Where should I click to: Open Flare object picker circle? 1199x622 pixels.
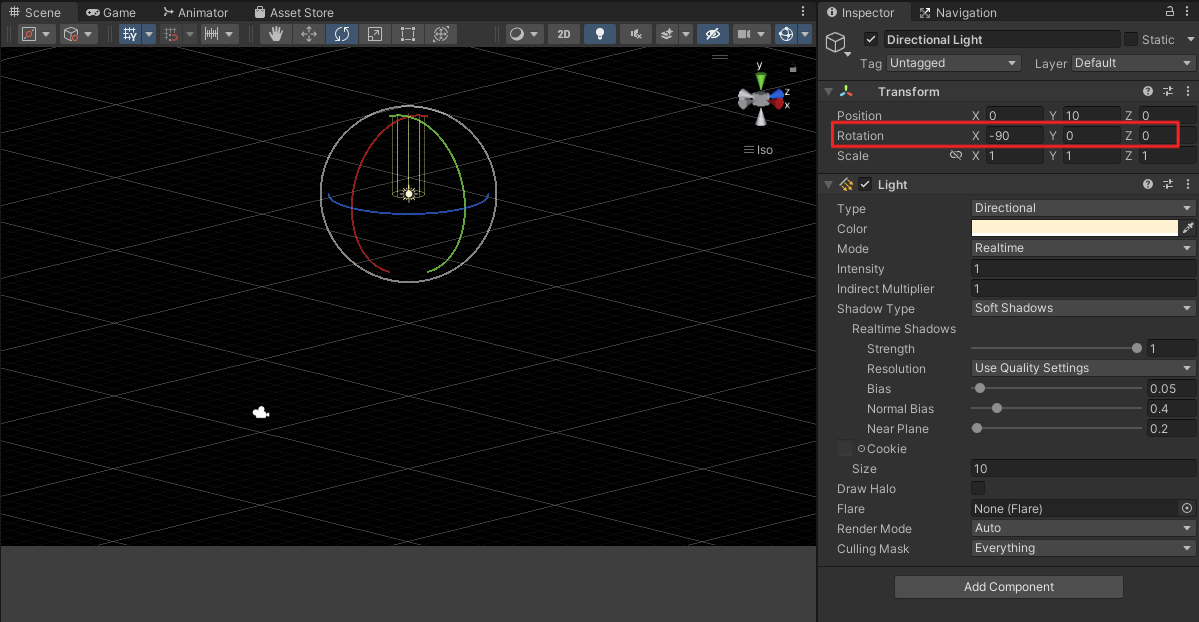[1187, 508]
